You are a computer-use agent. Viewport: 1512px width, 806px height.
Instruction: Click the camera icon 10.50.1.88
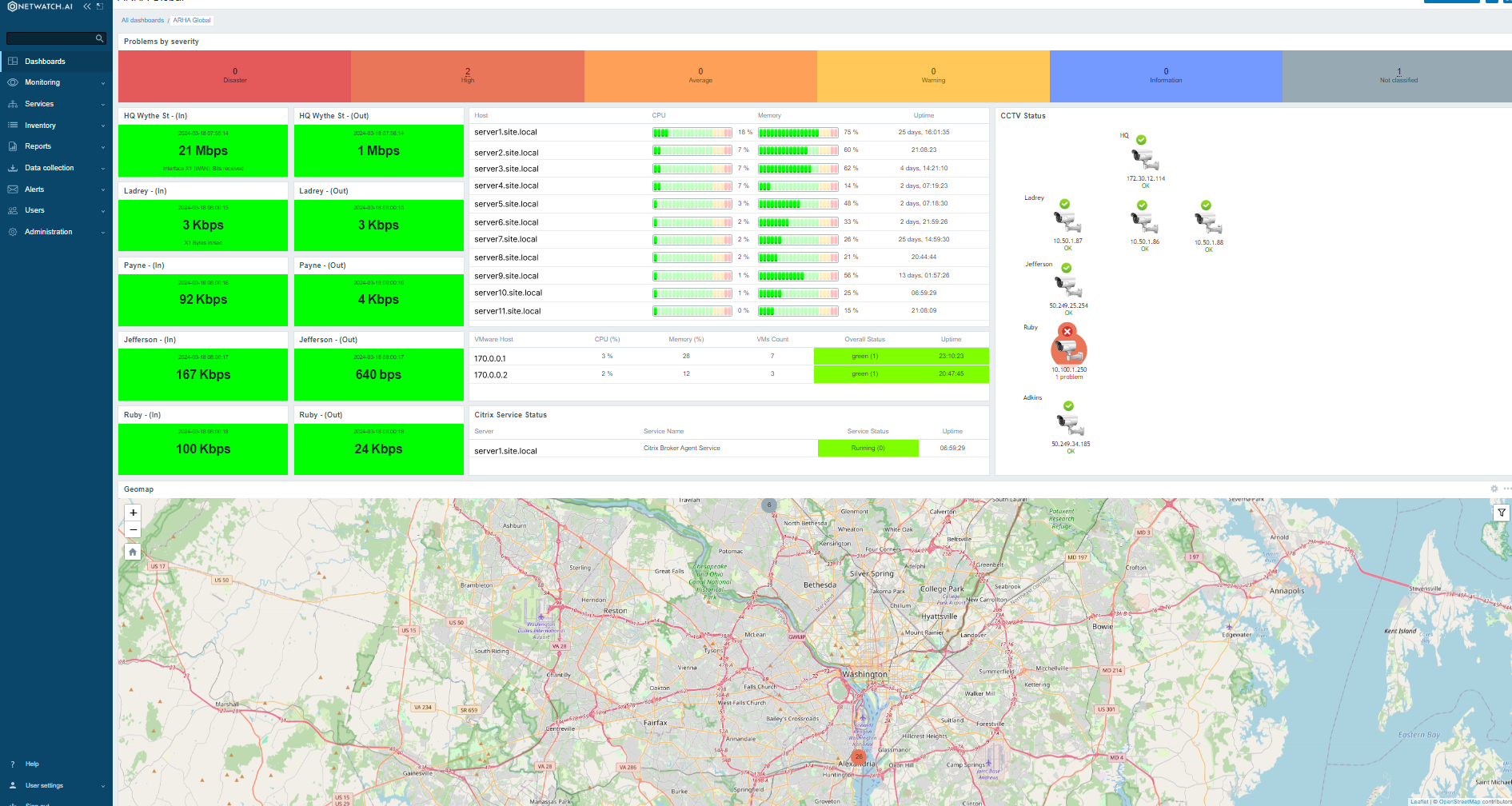coord(1208,223)
